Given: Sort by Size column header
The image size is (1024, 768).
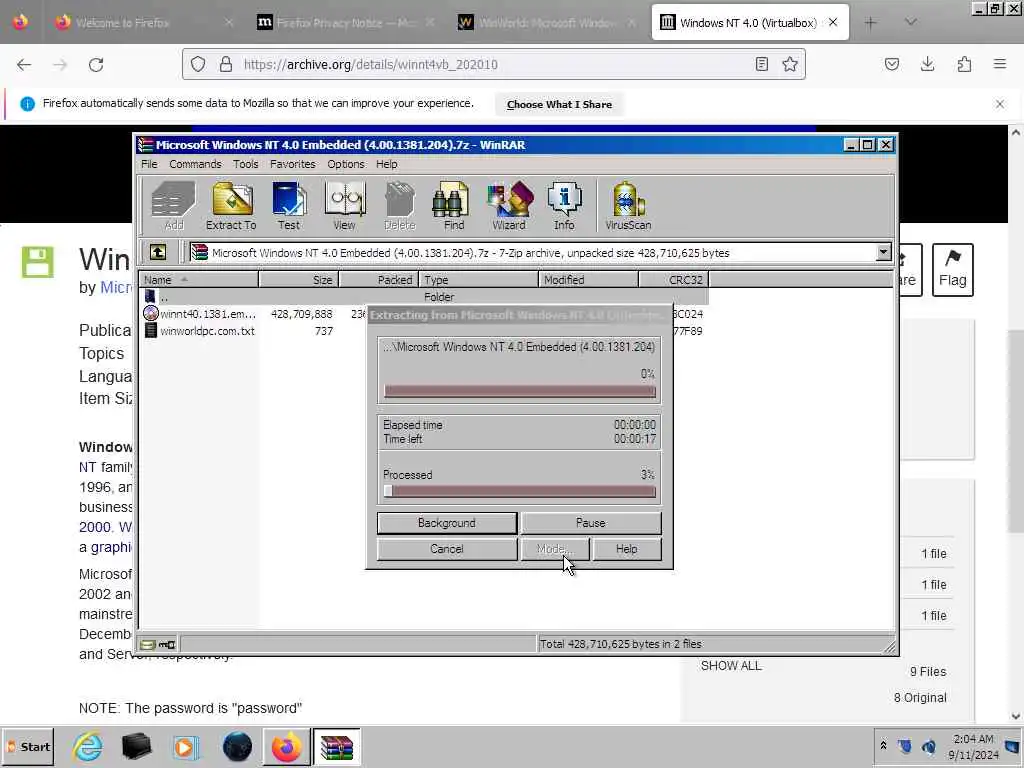Looking at the screenshot, I should tap(298, 280).
